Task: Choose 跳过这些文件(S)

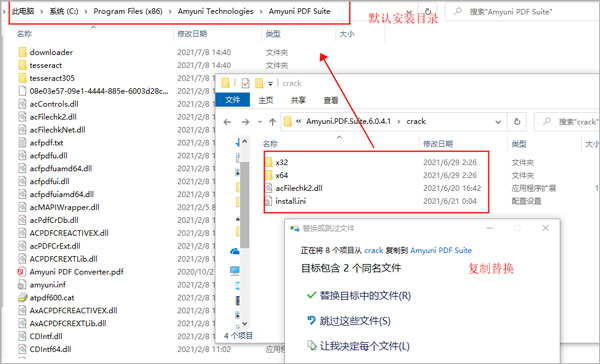Action: click(x=355, y=321)
